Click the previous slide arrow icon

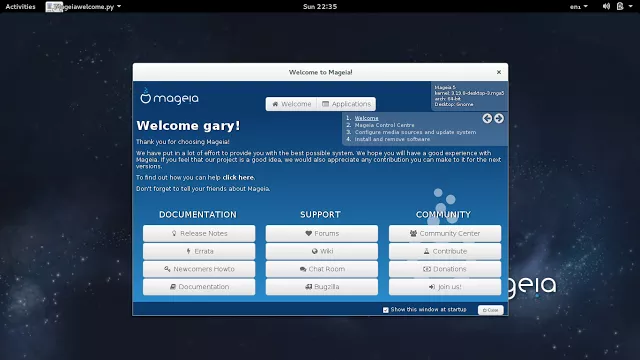pos(487,118)
